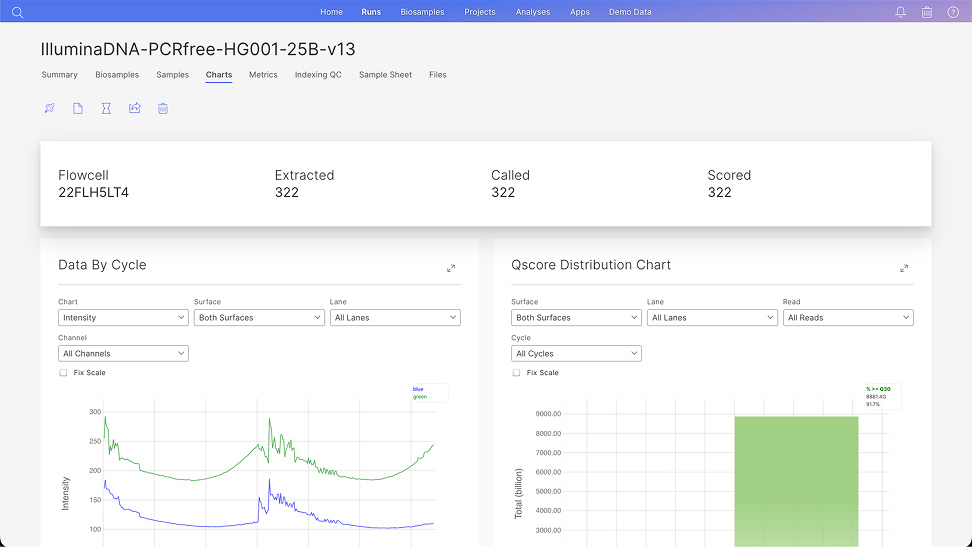The image size is (972, 547).
Task: Open the trash icon in header
Action: coord(927,12)
